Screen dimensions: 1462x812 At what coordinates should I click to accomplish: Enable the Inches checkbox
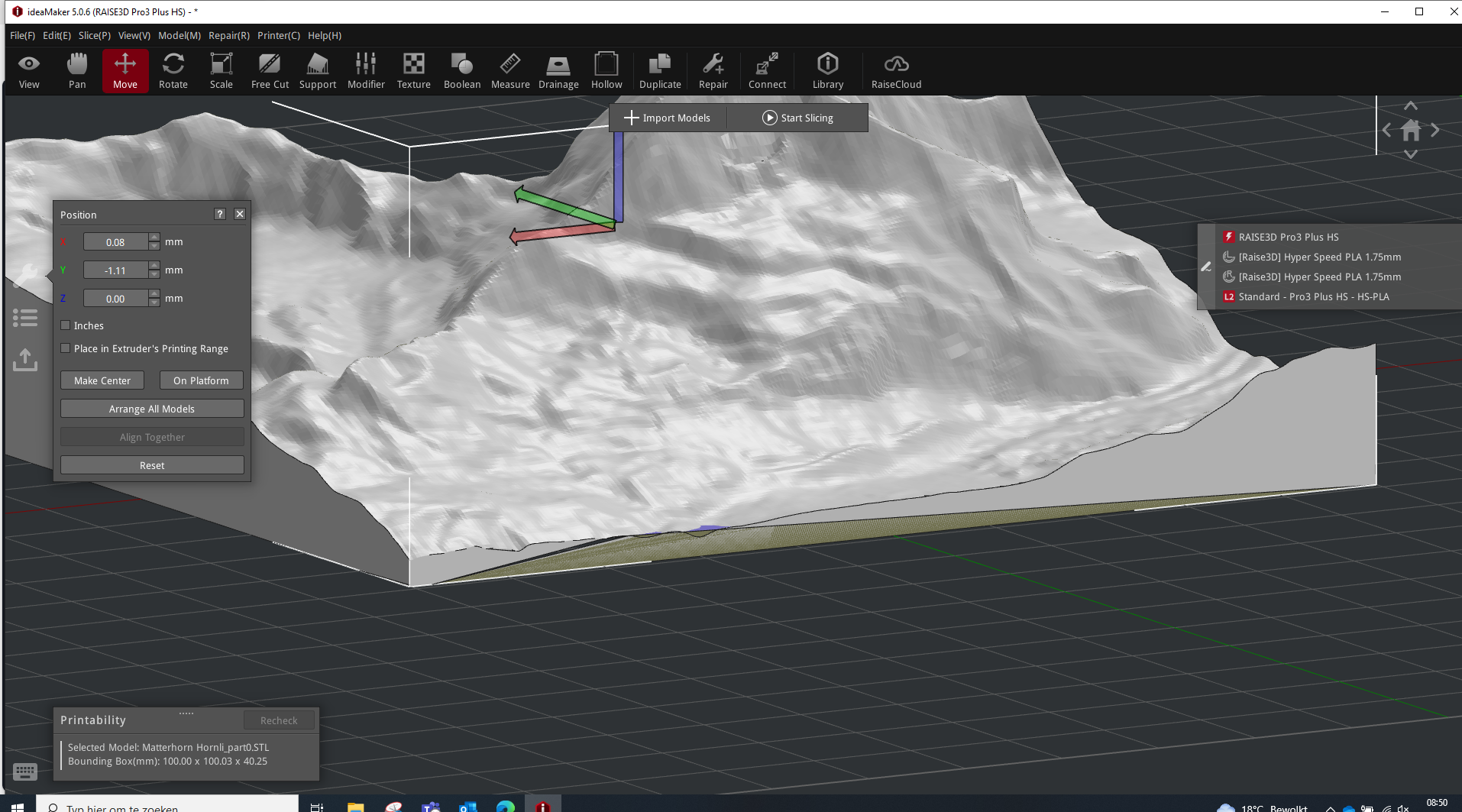click(x=66, y=325)
